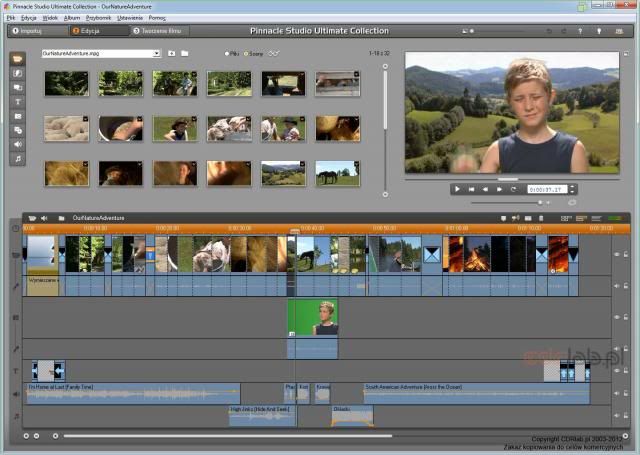Click the loop playback icon in player
The height and width of the screenshot is (455, 640).
click(x=513, y=188)
